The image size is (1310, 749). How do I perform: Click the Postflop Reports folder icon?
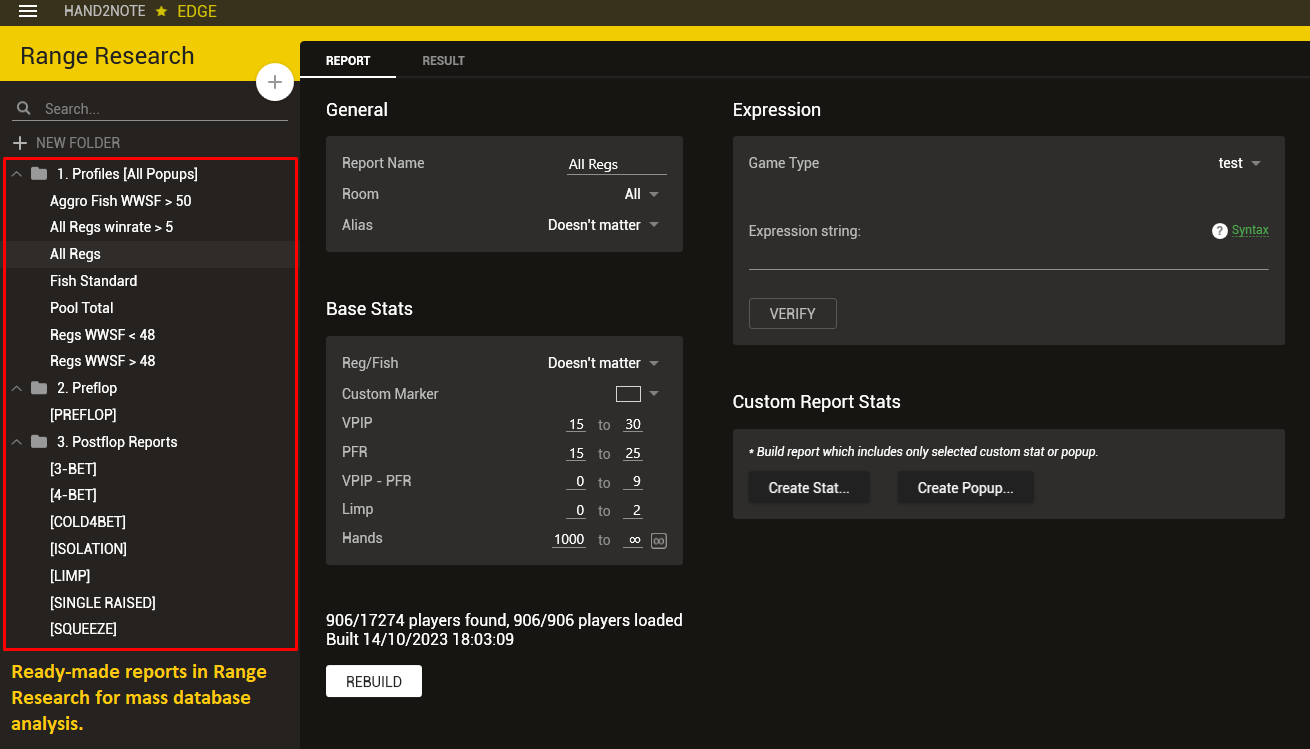39,442
